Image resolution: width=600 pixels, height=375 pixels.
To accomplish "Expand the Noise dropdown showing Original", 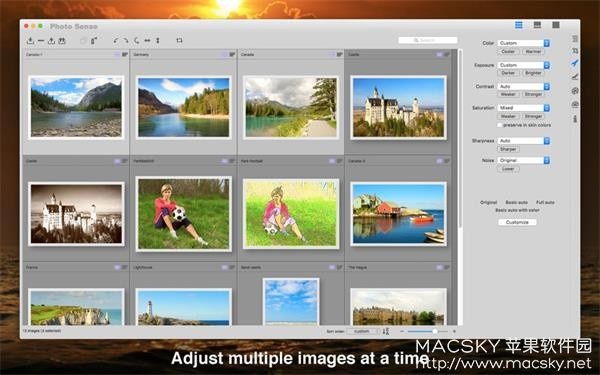I will coord(523,160).
